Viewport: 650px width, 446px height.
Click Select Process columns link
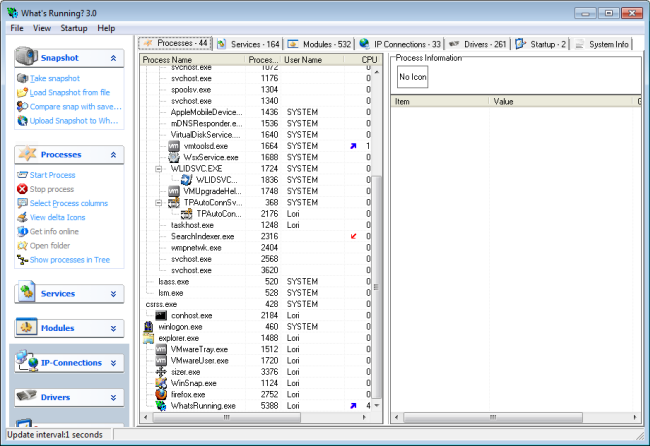pyautogui.click(x=69, y=203)
